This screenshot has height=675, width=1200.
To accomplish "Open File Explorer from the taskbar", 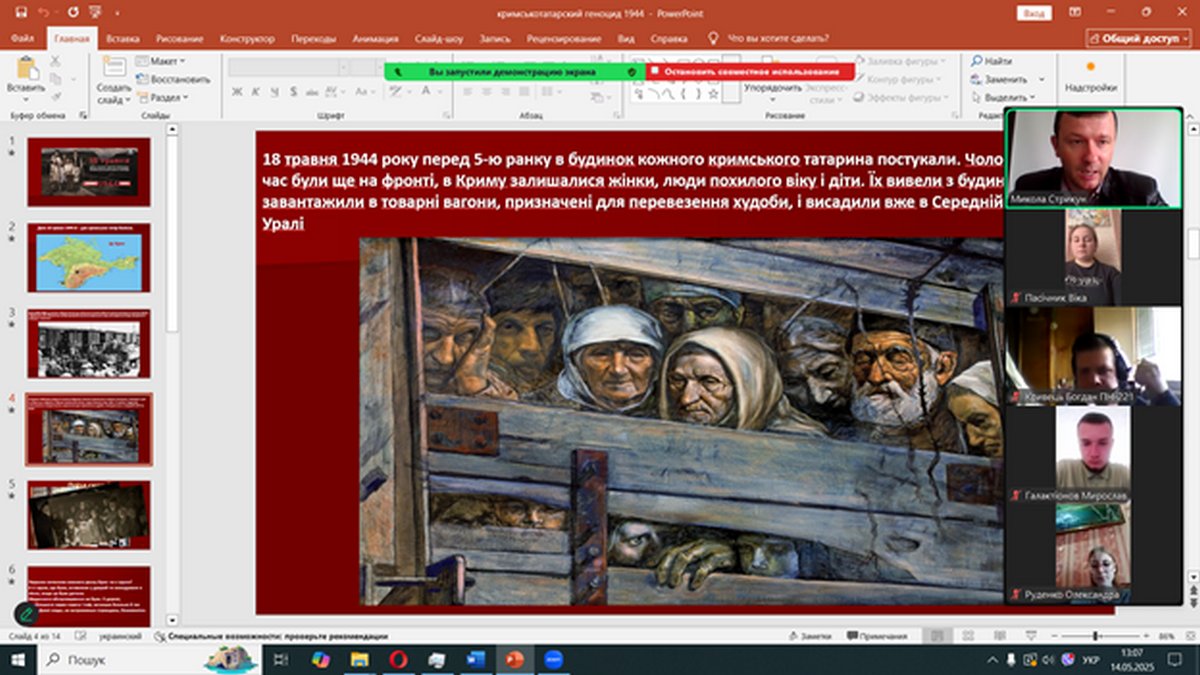I will tap(359, 660).
